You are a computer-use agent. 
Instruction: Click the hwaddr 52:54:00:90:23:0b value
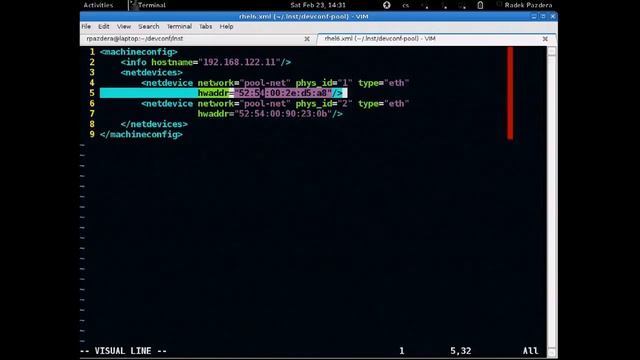pyautogui.click(x=282, y=114)
